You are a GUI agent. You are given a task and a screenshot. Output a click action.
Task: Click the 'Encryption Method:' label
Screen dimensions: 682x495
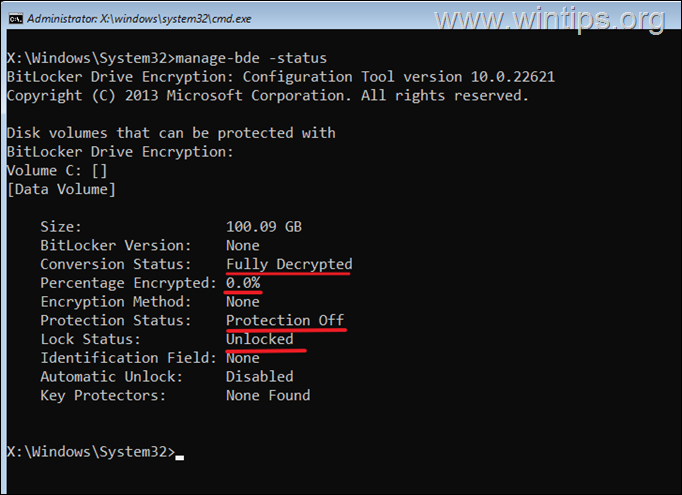pos(116,301)
